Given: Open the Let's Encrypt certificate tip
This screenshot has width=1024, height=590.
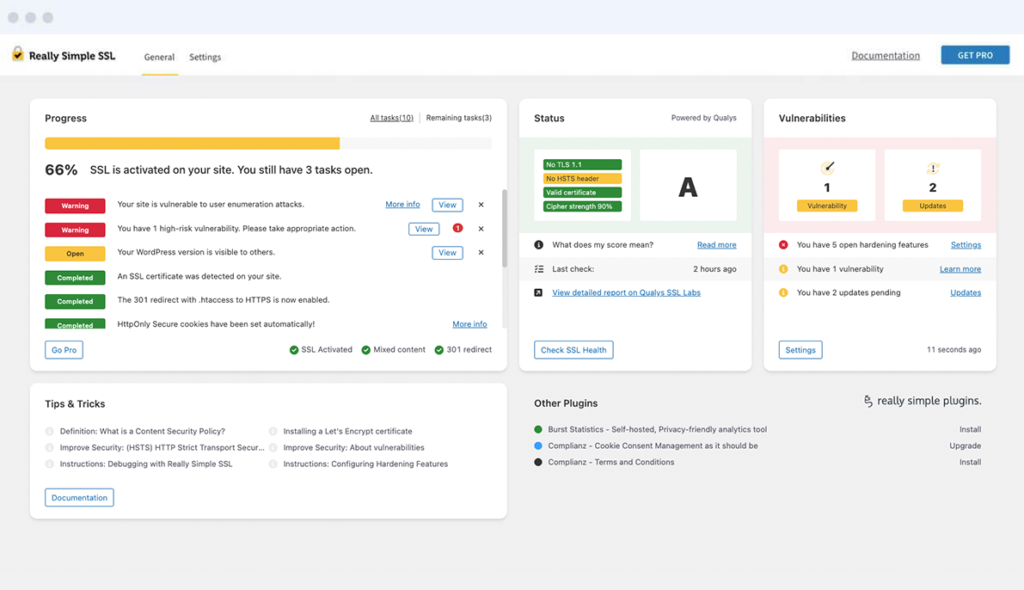Looking at the screenshot, I should click(x=347, y=432).
